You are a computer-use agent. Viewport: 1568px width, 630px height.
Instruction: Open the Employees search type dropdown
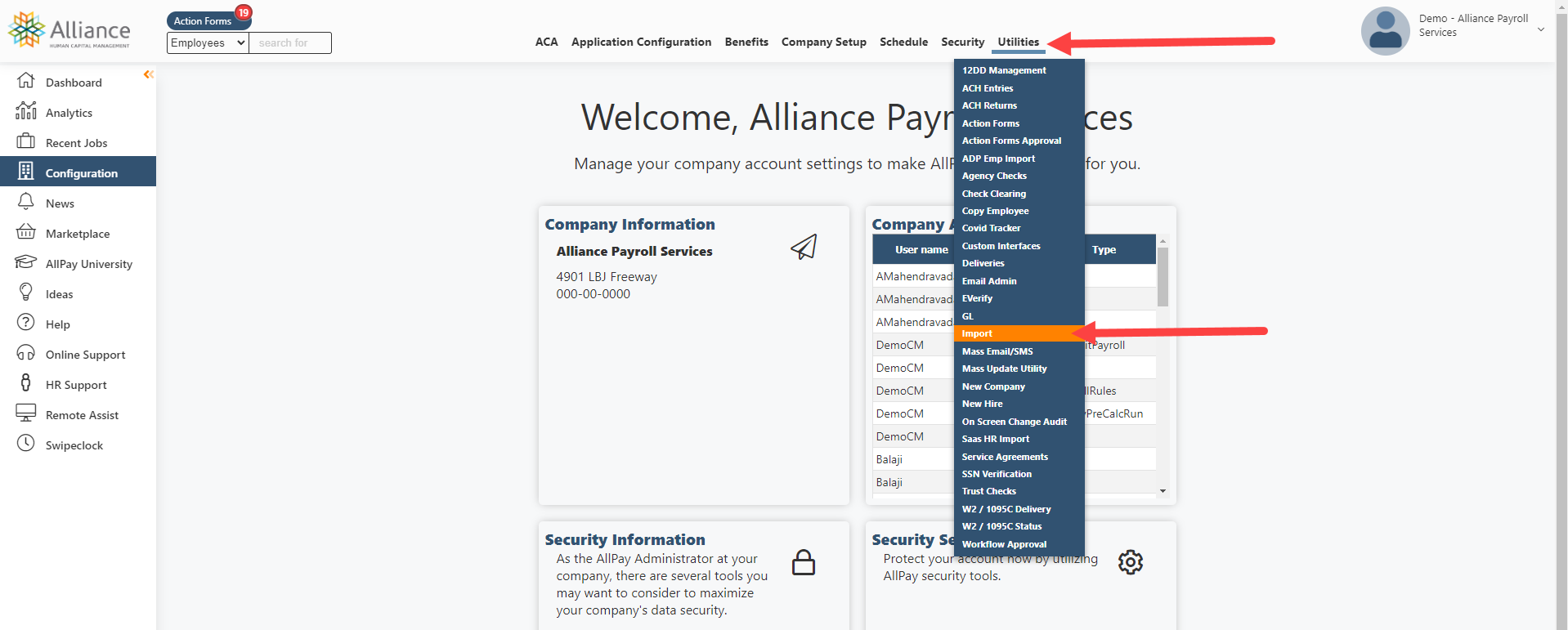208,42
